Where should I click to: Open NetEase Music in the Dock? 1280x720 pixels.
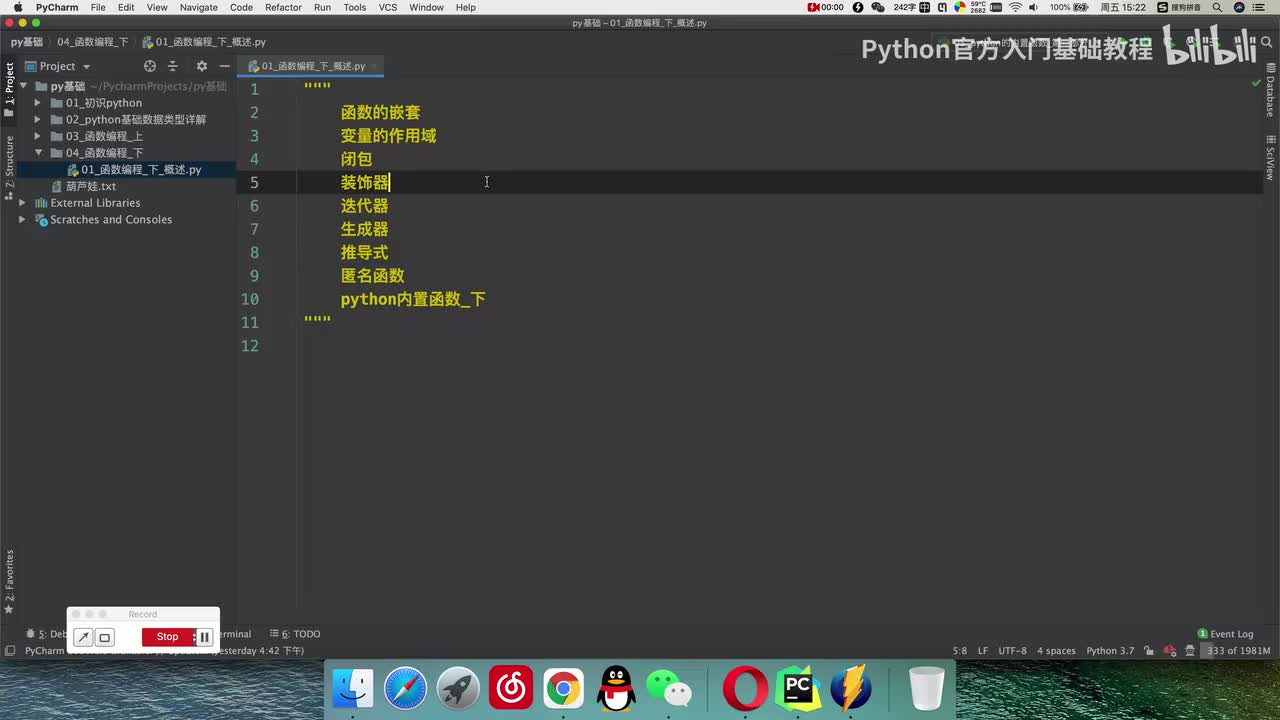(x=511, y=689)
